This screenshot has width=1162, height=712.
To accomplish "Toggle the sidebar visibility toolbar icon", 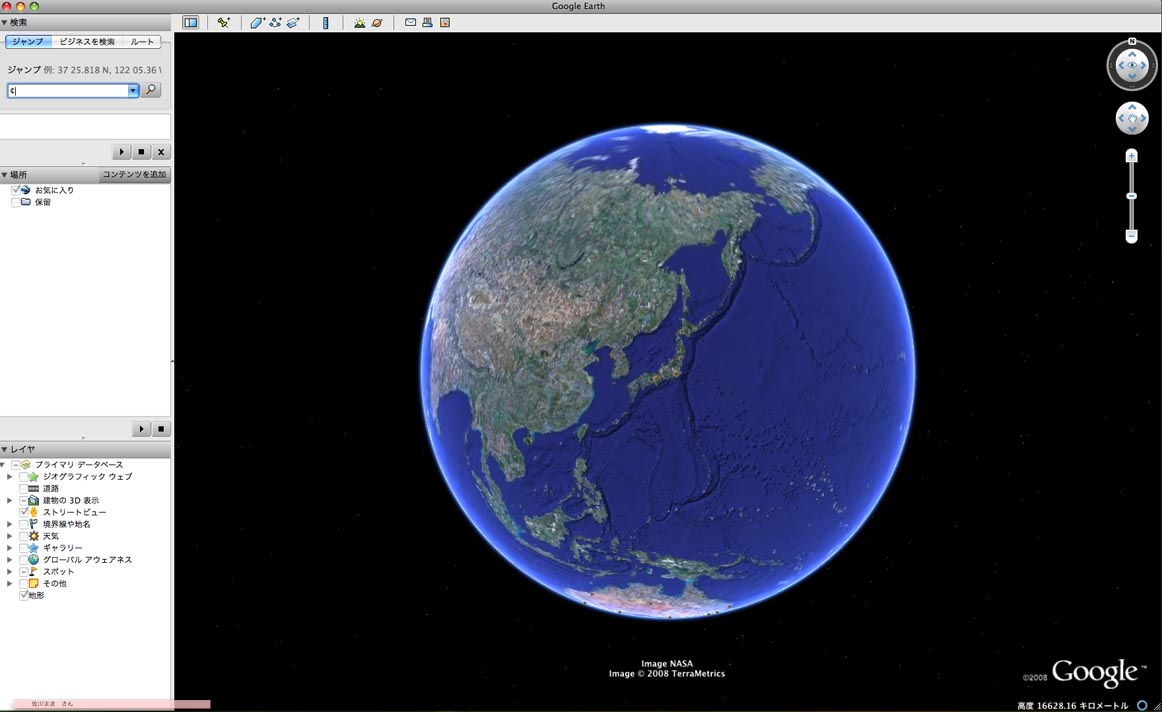I will coord(190,22).
